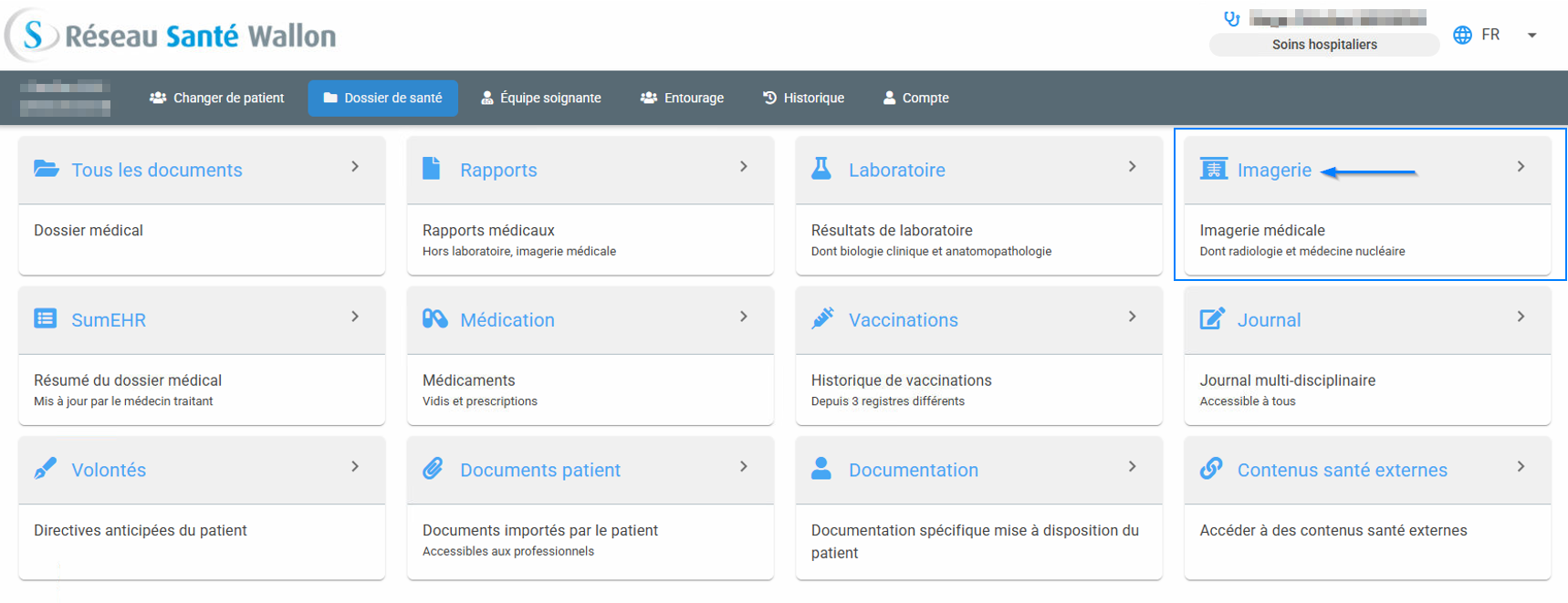Viewport: 1568px width, 603px height.
Task: Open the Historique menu item
Action: [x=803, y=98]
